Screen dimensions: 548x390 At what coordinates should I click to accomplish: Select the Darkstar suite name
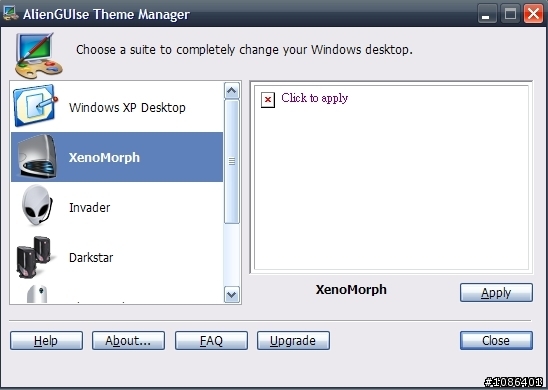[x=91, y=258]
